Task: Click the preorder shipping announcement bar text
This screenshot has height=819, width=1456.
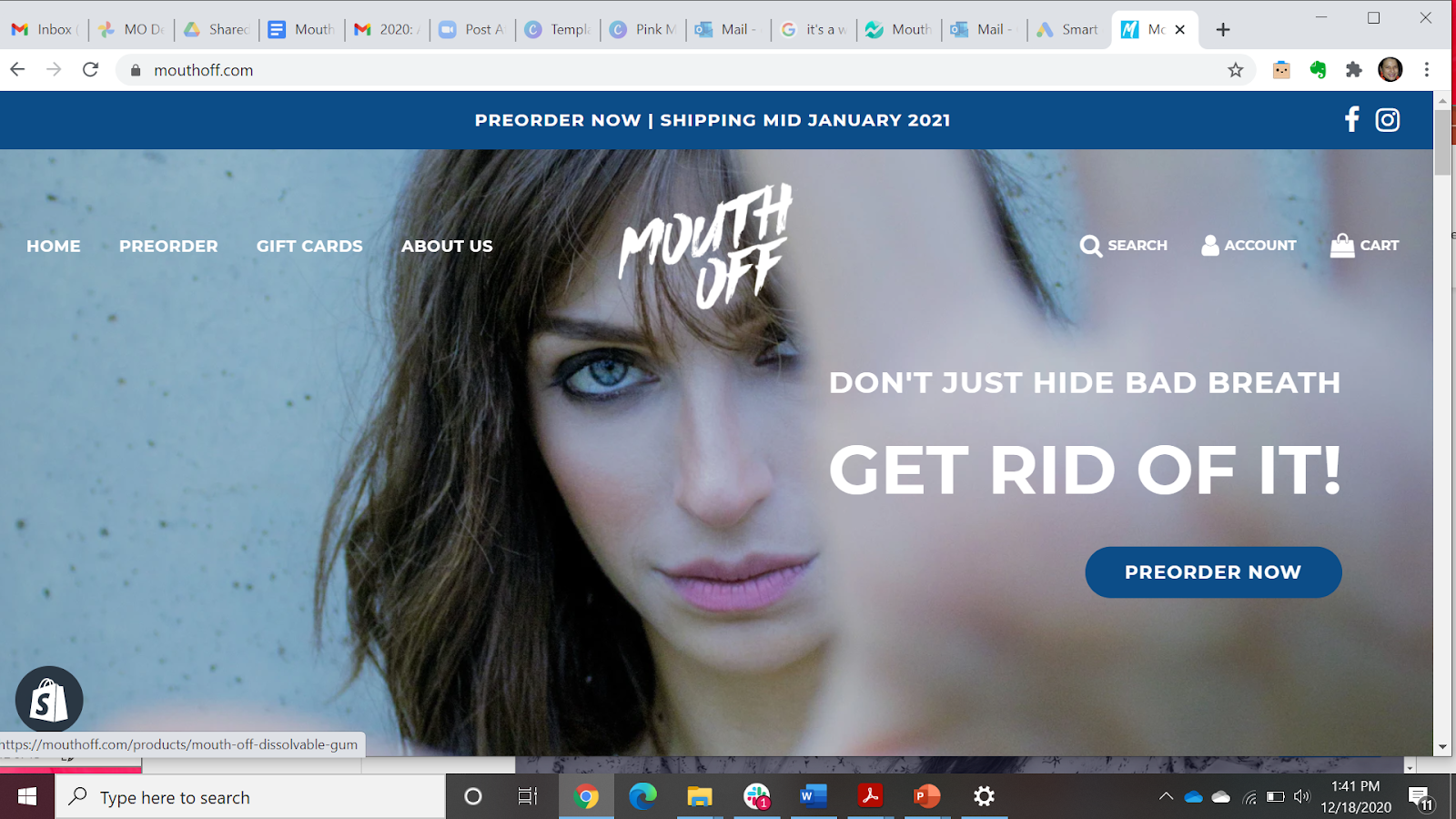Action: pyautogui.click(x=713, y=120)
